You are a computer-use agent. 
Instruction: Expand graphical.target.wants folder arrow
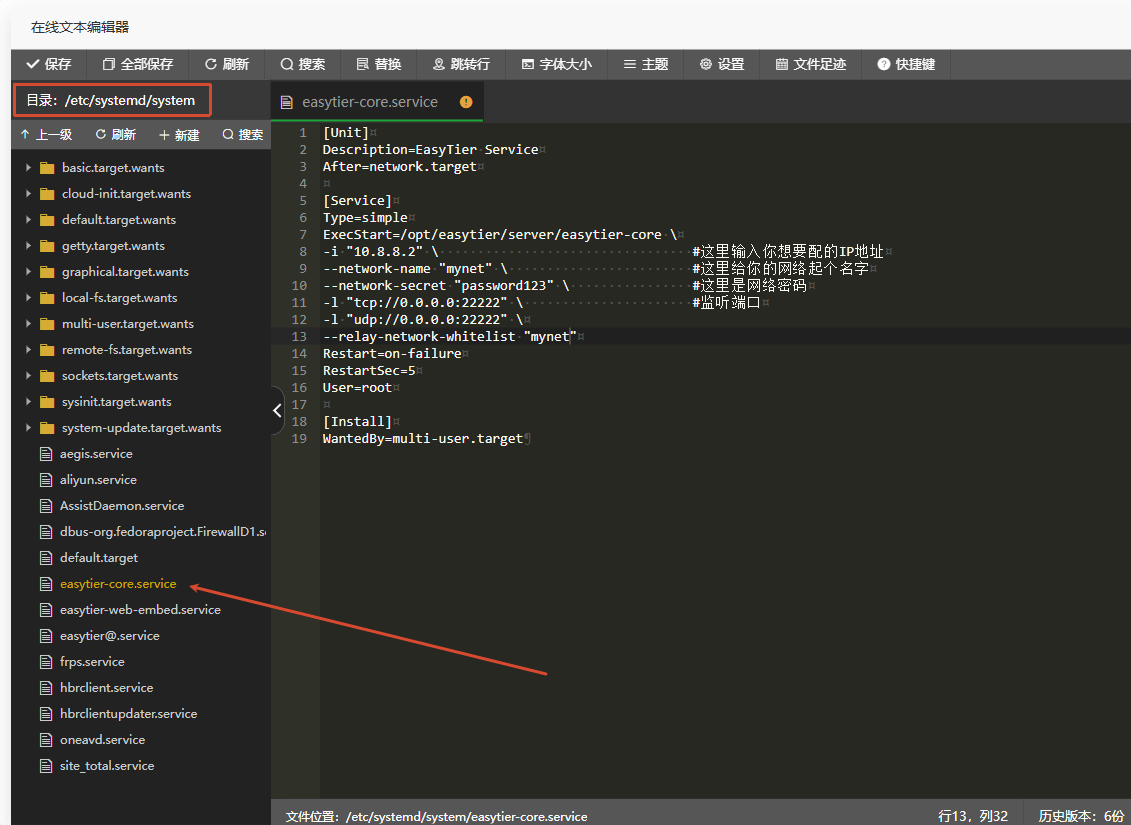click(x=28, y=271)
